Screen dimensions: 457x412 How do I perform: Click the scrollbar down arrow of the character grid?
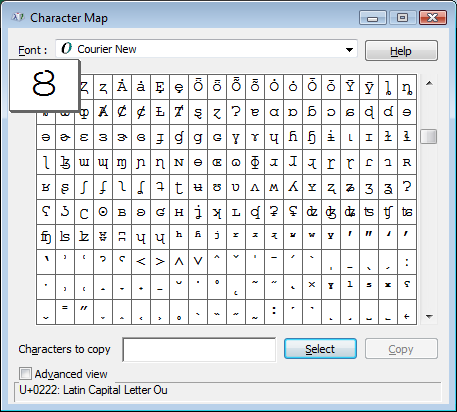point(429,317)
